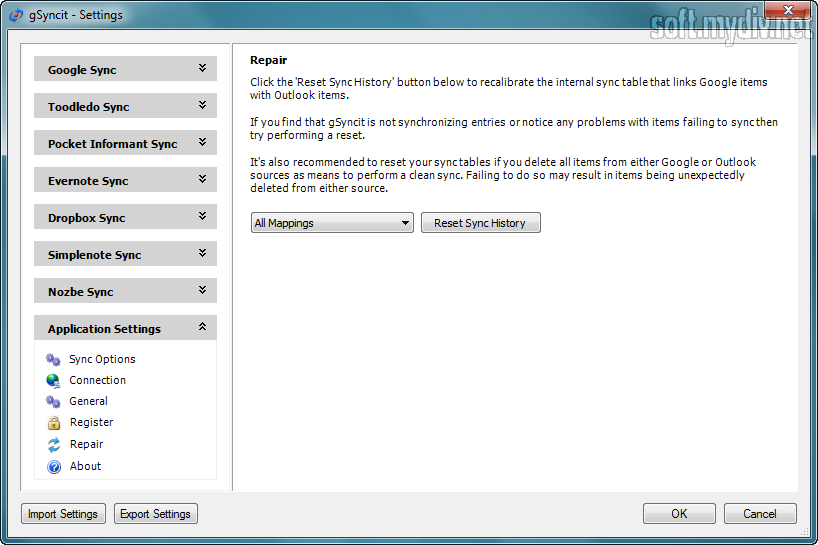Open the All Mappings dropdown

click(332, 223)
